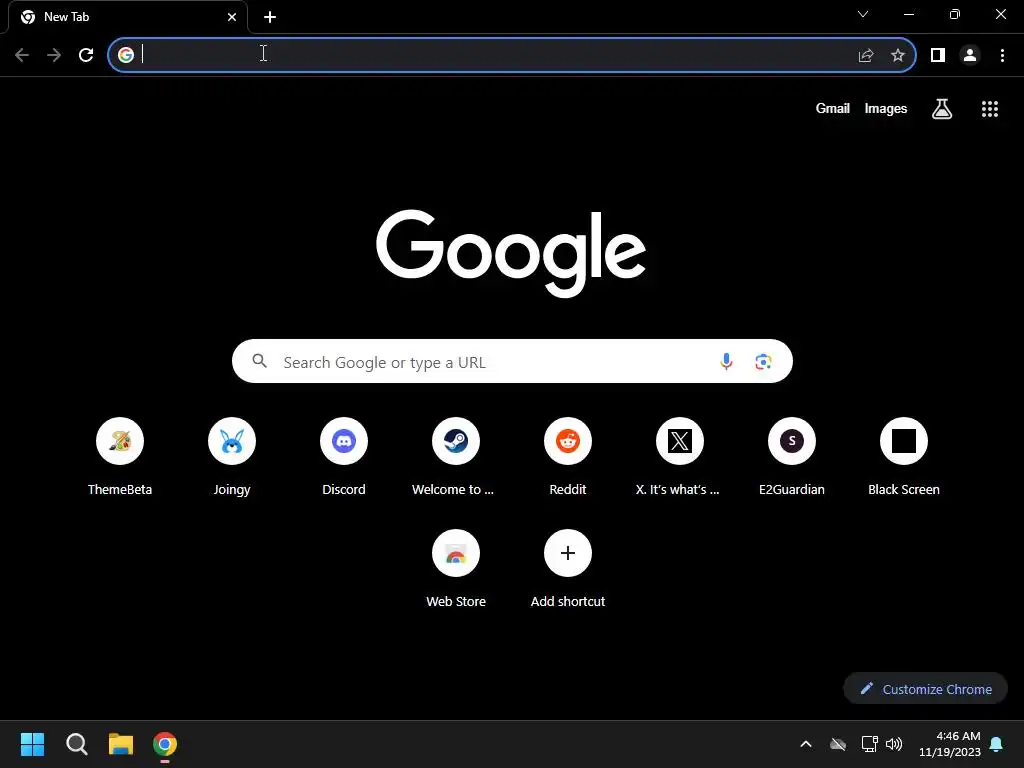The height and width of the screenshot is (768, 1024).
Task: Open Images link
Action: (x=886, y=108)
